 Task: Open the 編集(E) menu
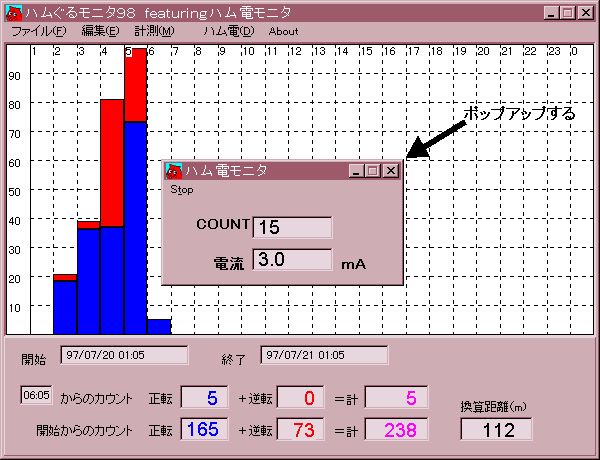click(100, 31)
